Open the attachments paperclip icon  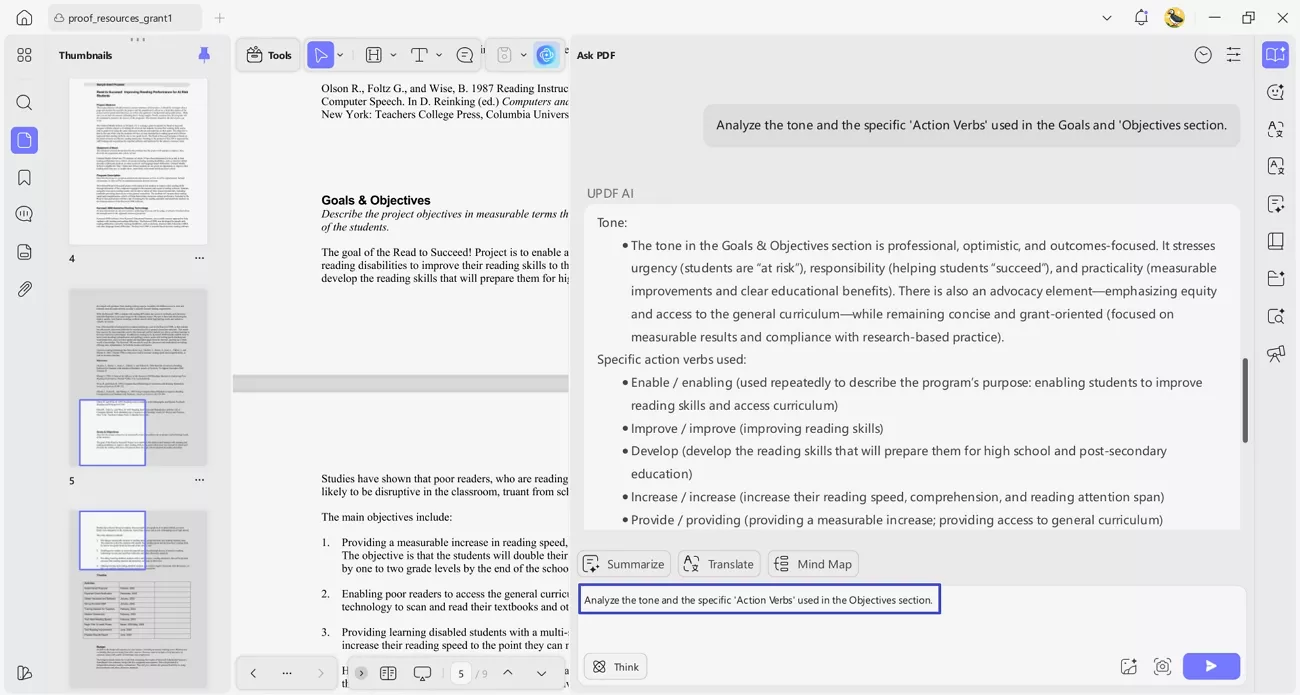[x=24, y=289]
